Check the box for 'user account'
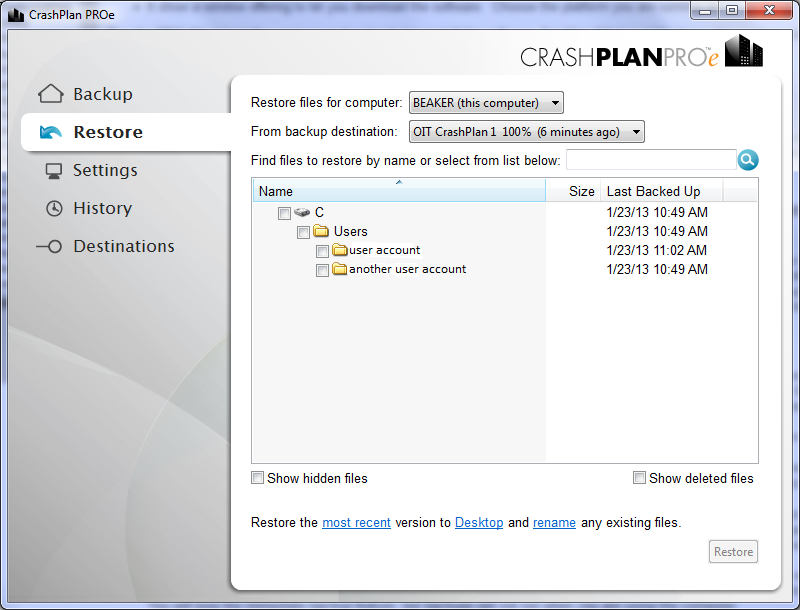Viewport: 800px width, 610px height. point(322,251)
